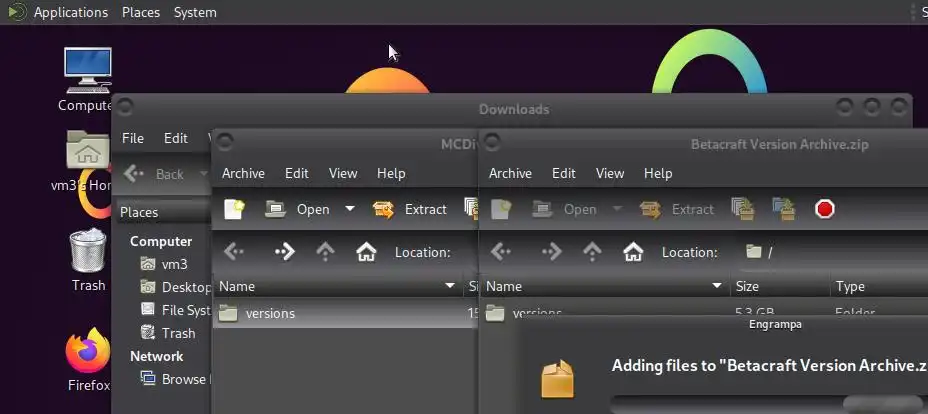This screenshot has height=414, width=928.
Task: Click new archive icon in Betacraft window
Action: coord(501,209)
